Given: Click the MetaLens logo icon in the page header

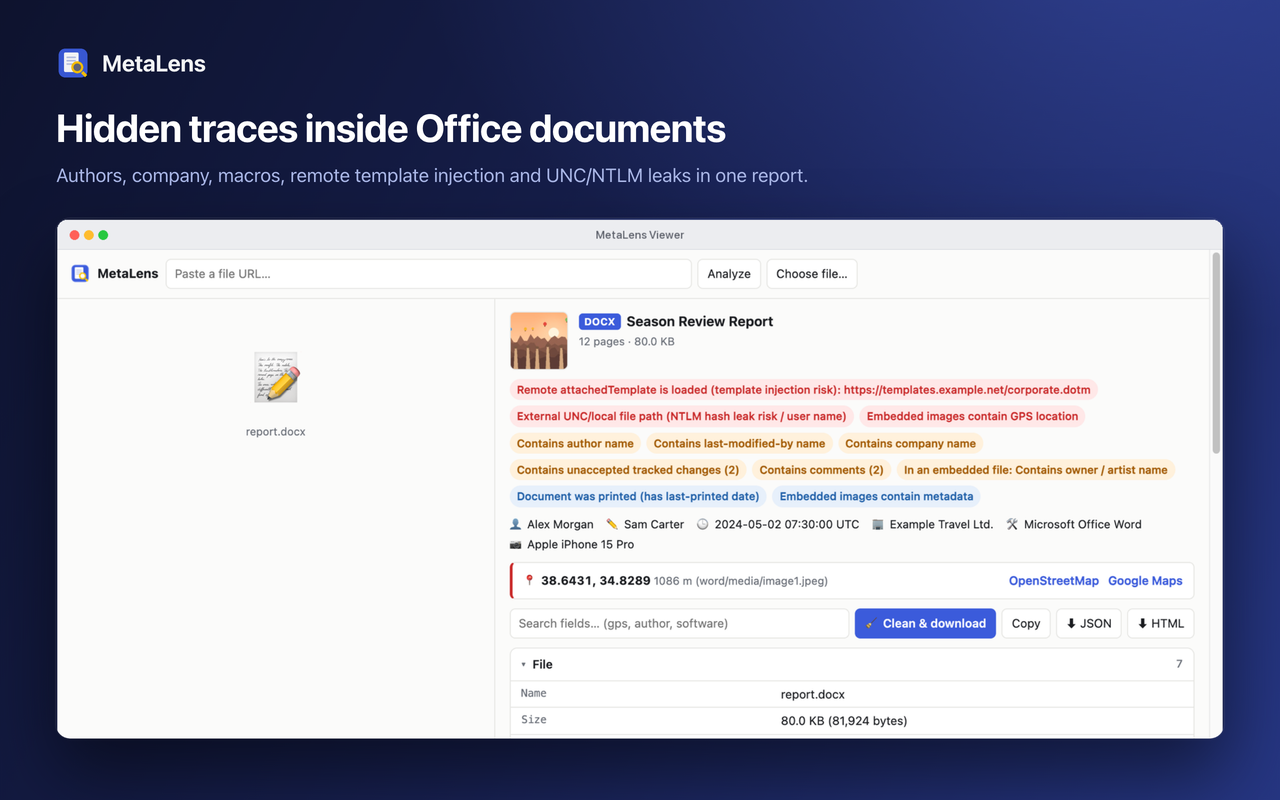Looking at the screenshot, I should 73,63.
